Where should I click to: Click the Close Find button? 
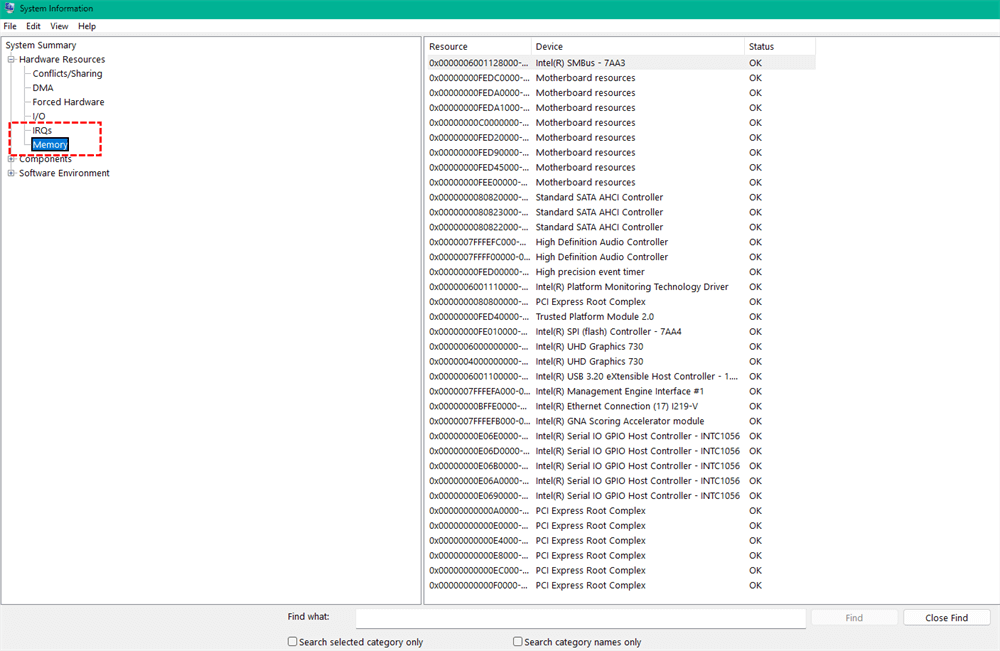coord(946,618)
